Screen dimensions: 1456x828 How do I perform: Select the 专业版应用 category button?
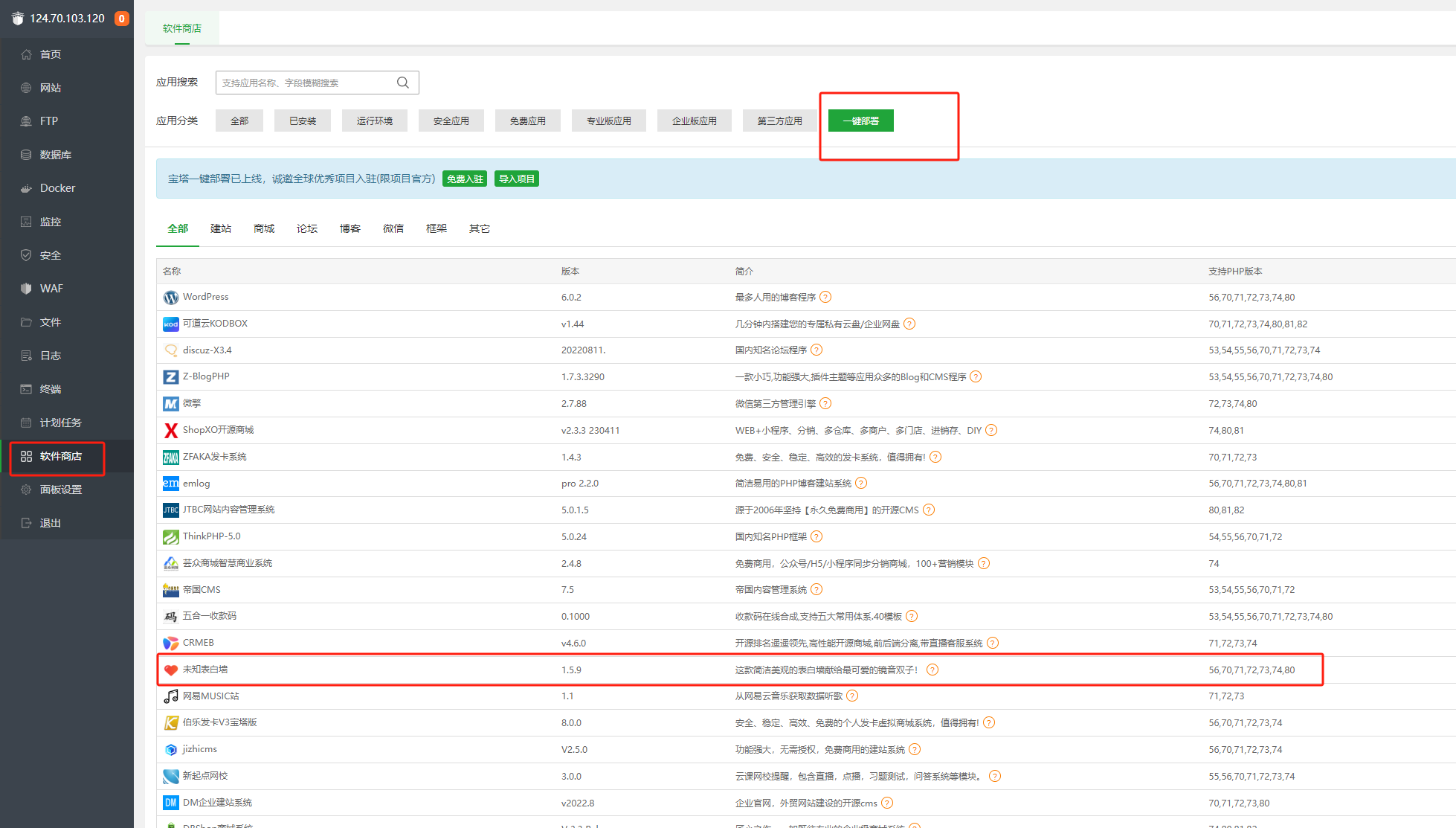tap(609, 121)
